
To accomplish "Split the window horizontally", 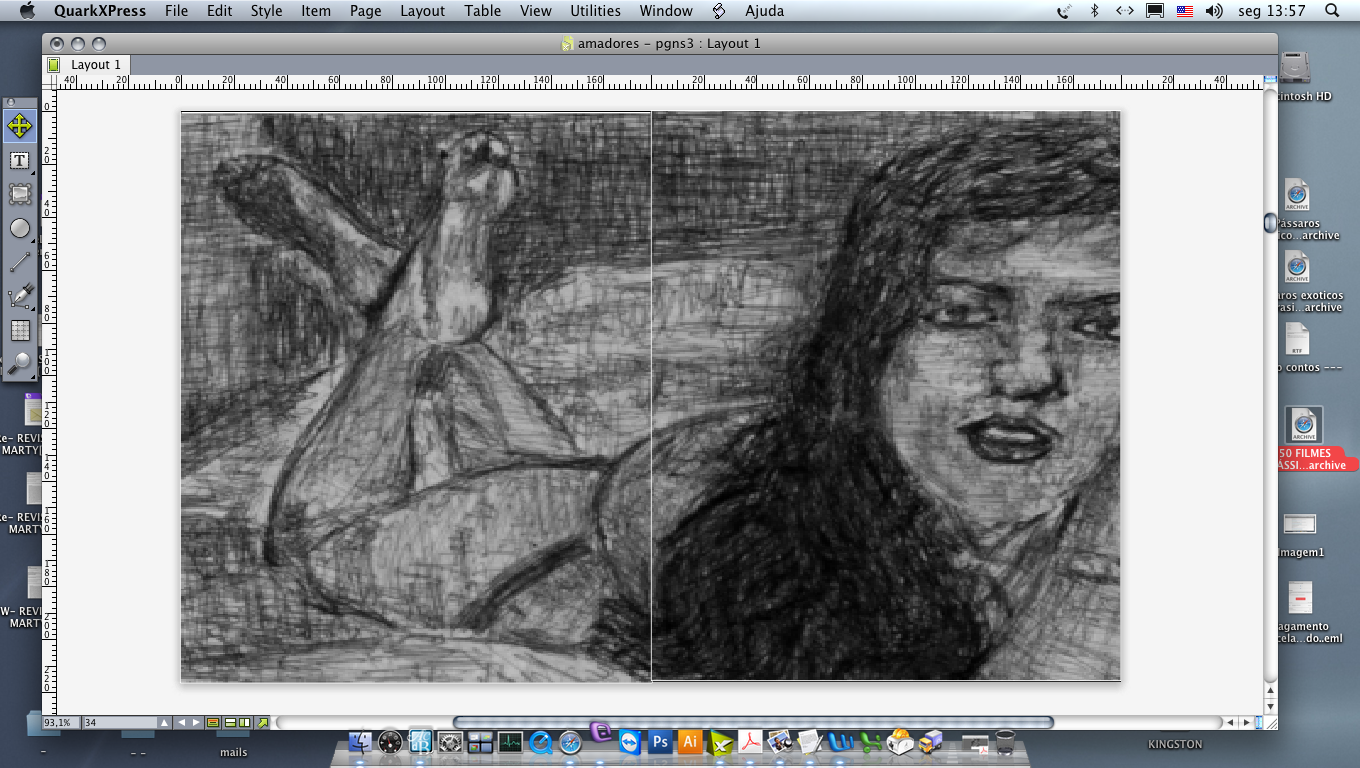I will [x=229, y=722].
